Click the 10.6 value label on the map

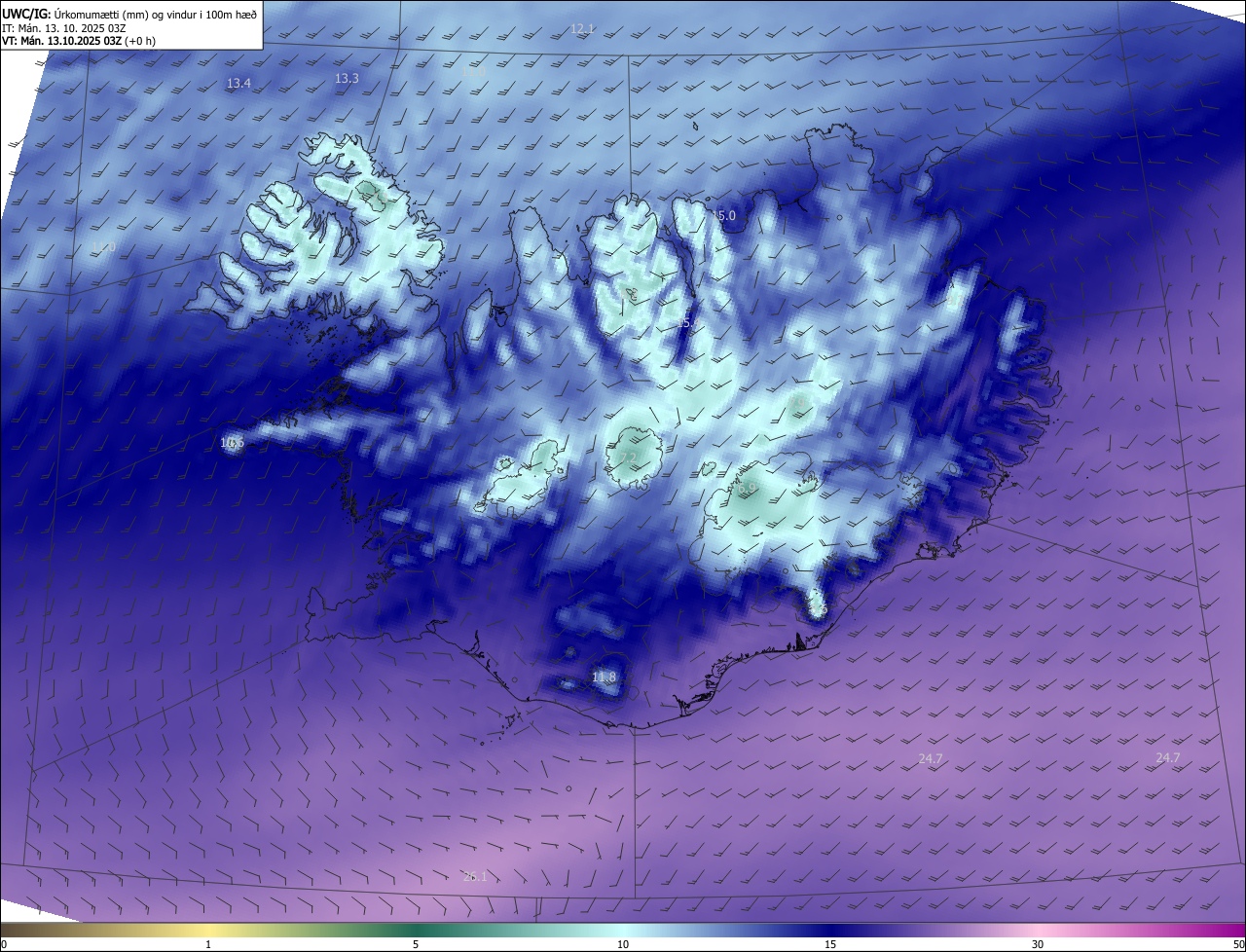(x=232, y=443)
